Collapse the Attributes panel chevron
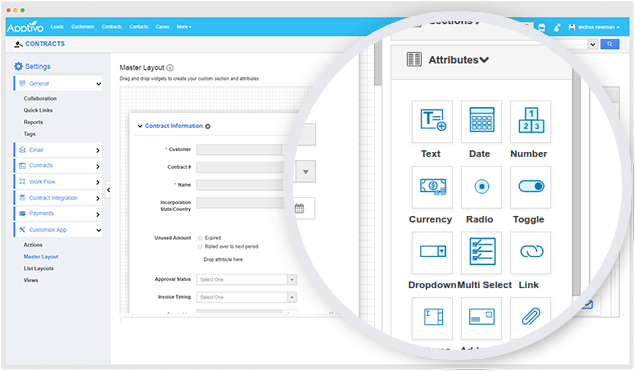 coord(484,60)
